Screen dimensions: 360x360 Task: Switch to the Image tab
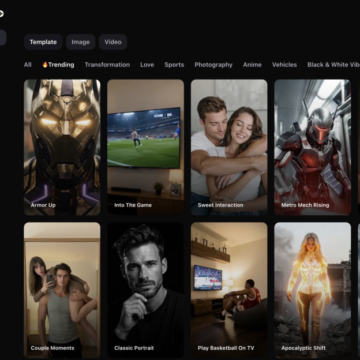pos(81,42)
